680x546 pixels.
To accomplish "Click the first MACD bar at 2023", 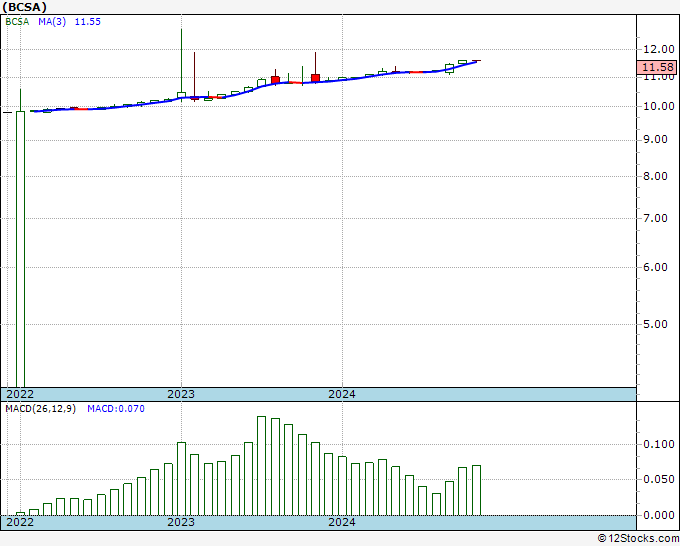I will point(182,478).
